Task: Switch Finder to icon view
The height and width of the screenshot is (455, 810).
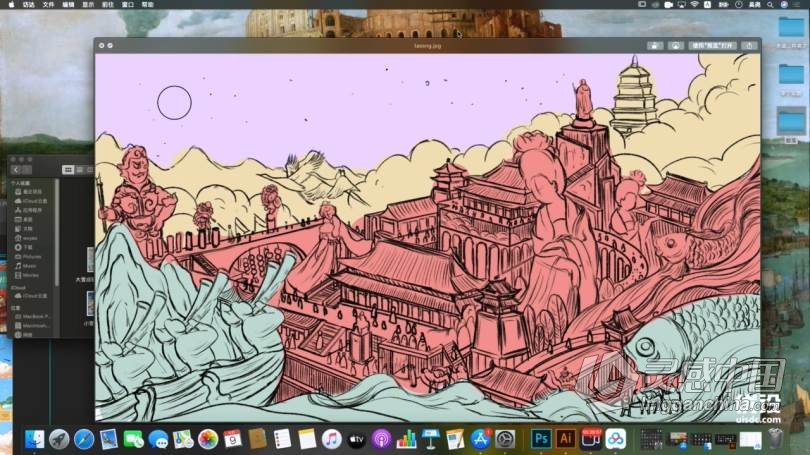Action: (x=67, y=170)
